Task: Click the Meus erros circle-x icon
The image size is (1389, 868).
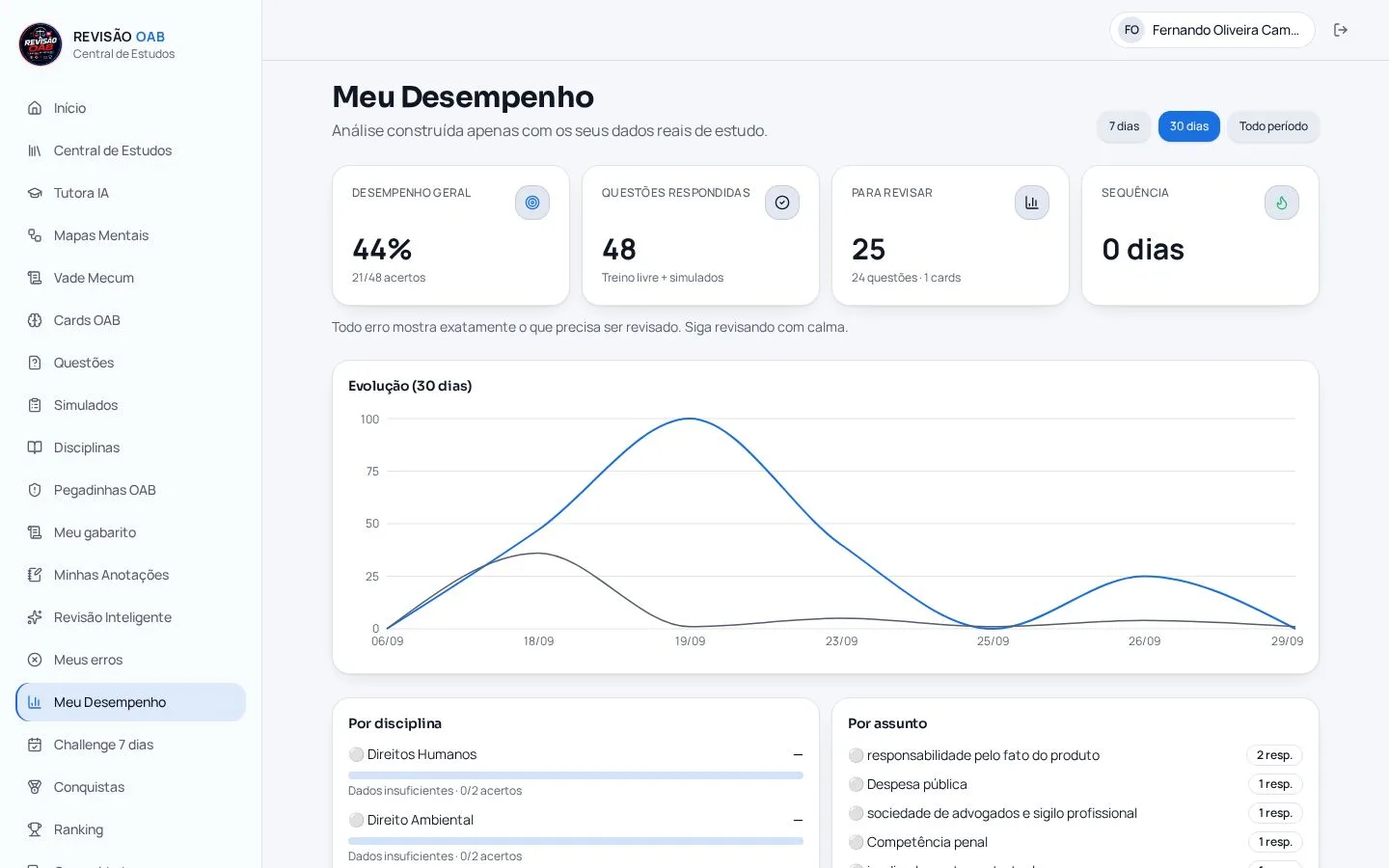Action: pos(35,660)
